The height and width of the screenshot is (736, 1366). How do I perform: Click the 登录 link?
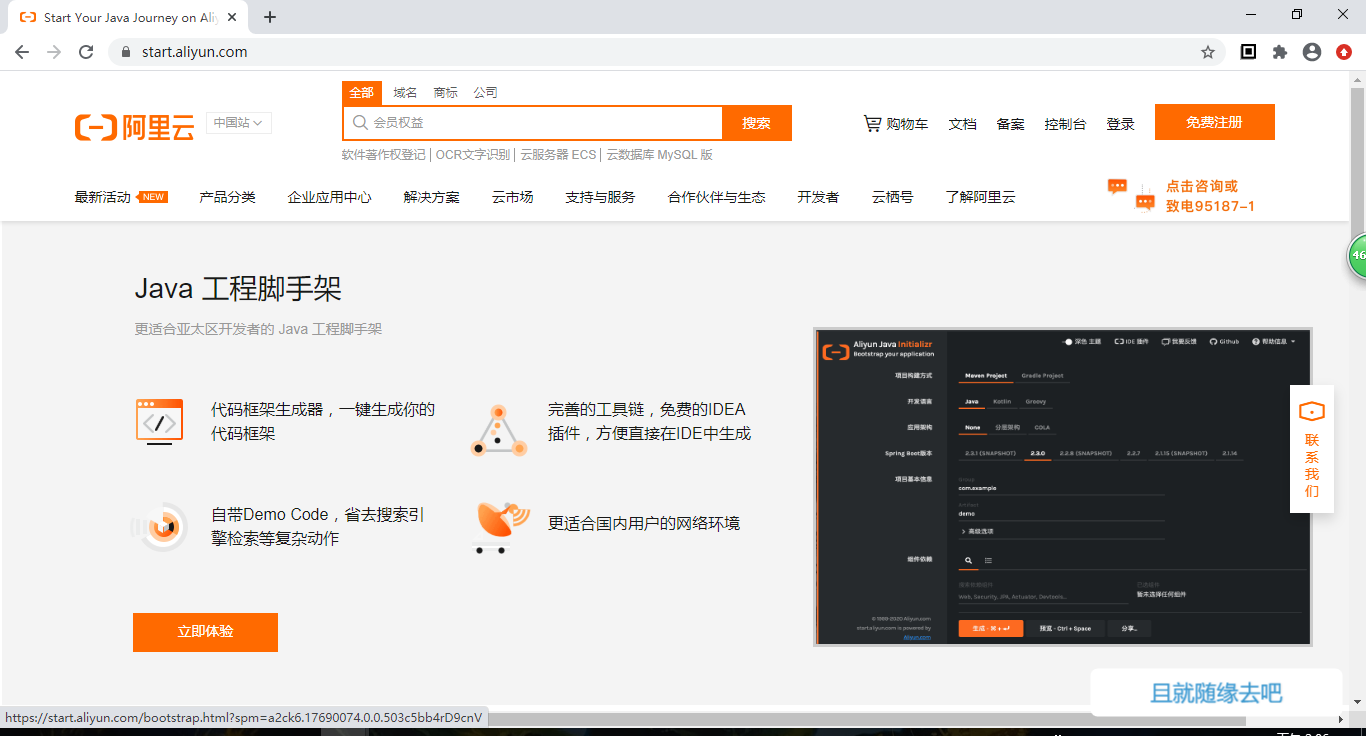tap(1120, 124)
